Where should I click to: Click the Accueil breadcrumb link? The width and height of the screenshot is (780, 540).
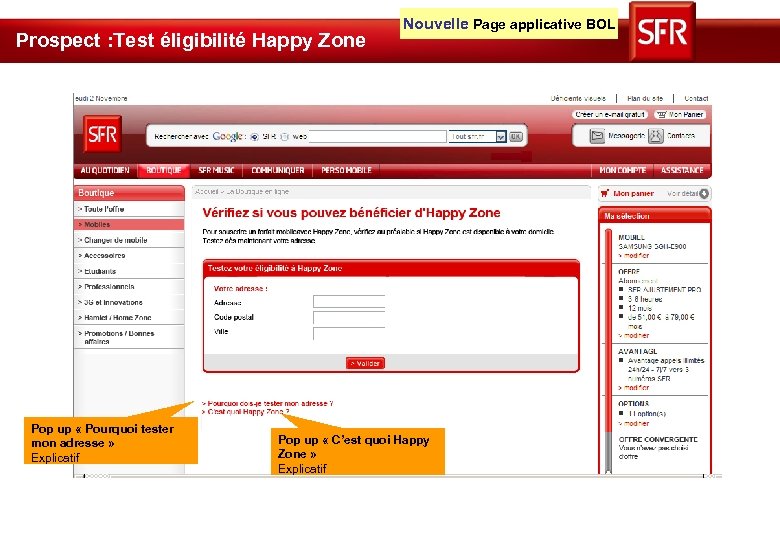pos(206,191)
